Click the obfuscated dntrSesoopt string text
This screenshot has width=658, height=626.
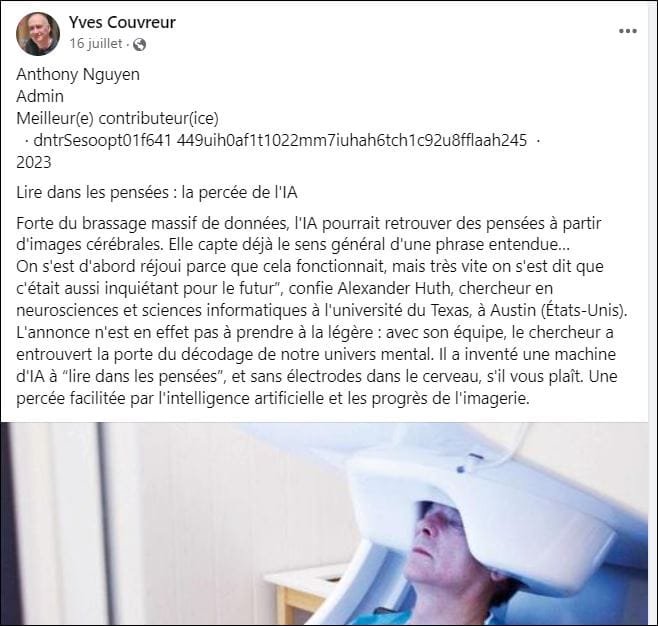pyautogui.click(x=280, y=140)
